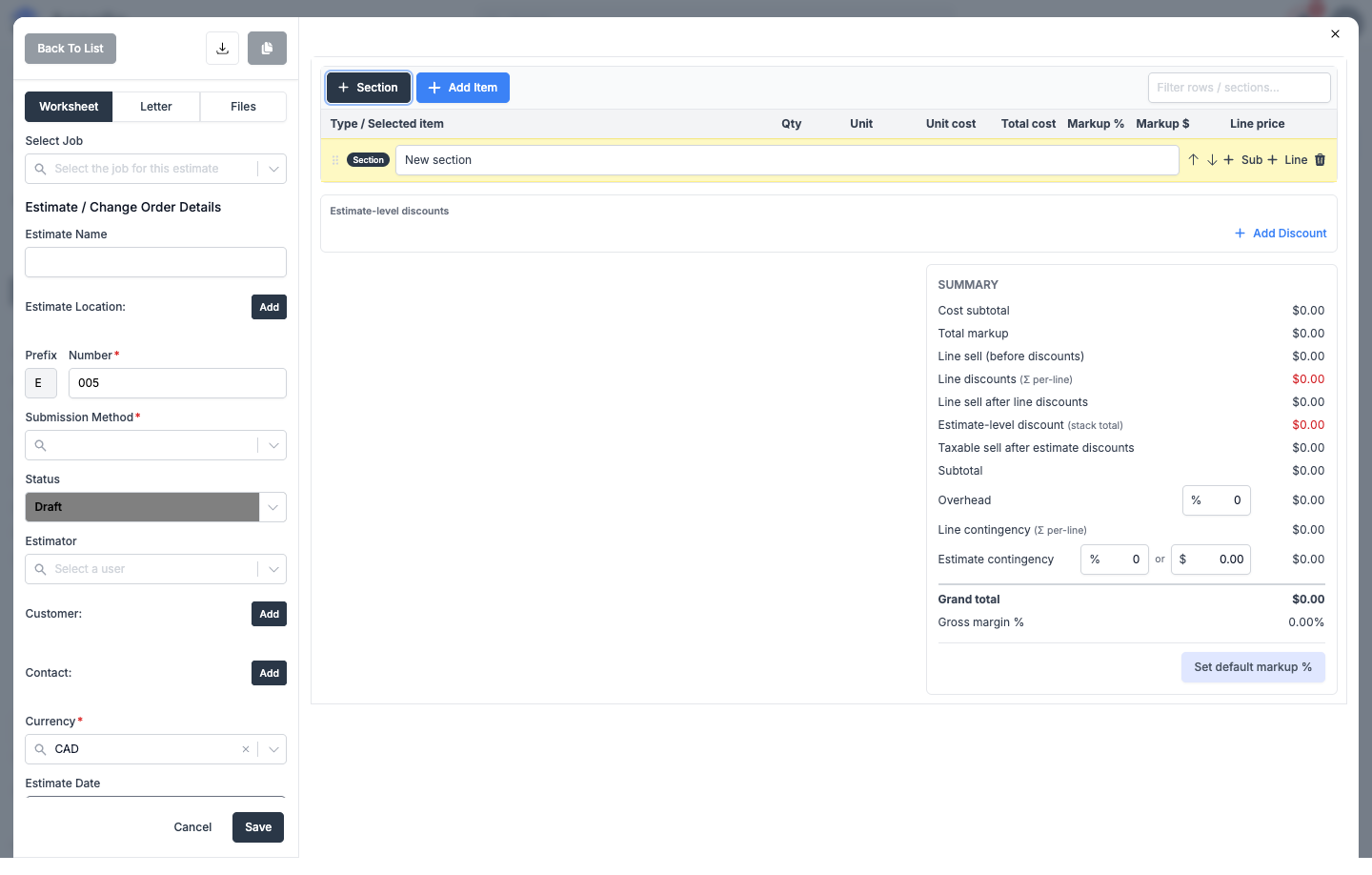Grab the drag handle of New section row
The image size is (1372, 875).
335,160
